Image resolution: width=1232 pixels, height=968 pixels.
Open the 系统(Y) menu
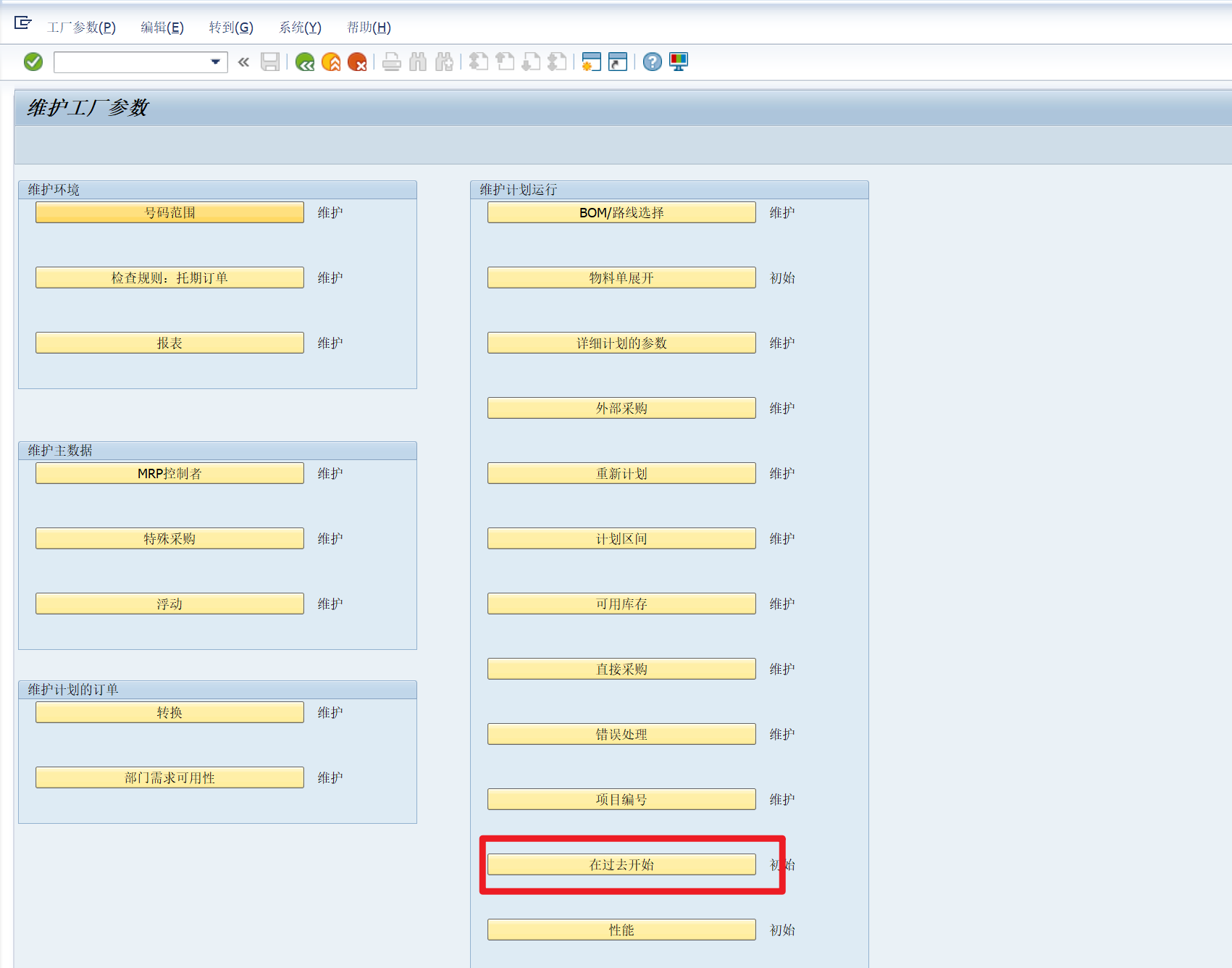[x=300, y=28]
